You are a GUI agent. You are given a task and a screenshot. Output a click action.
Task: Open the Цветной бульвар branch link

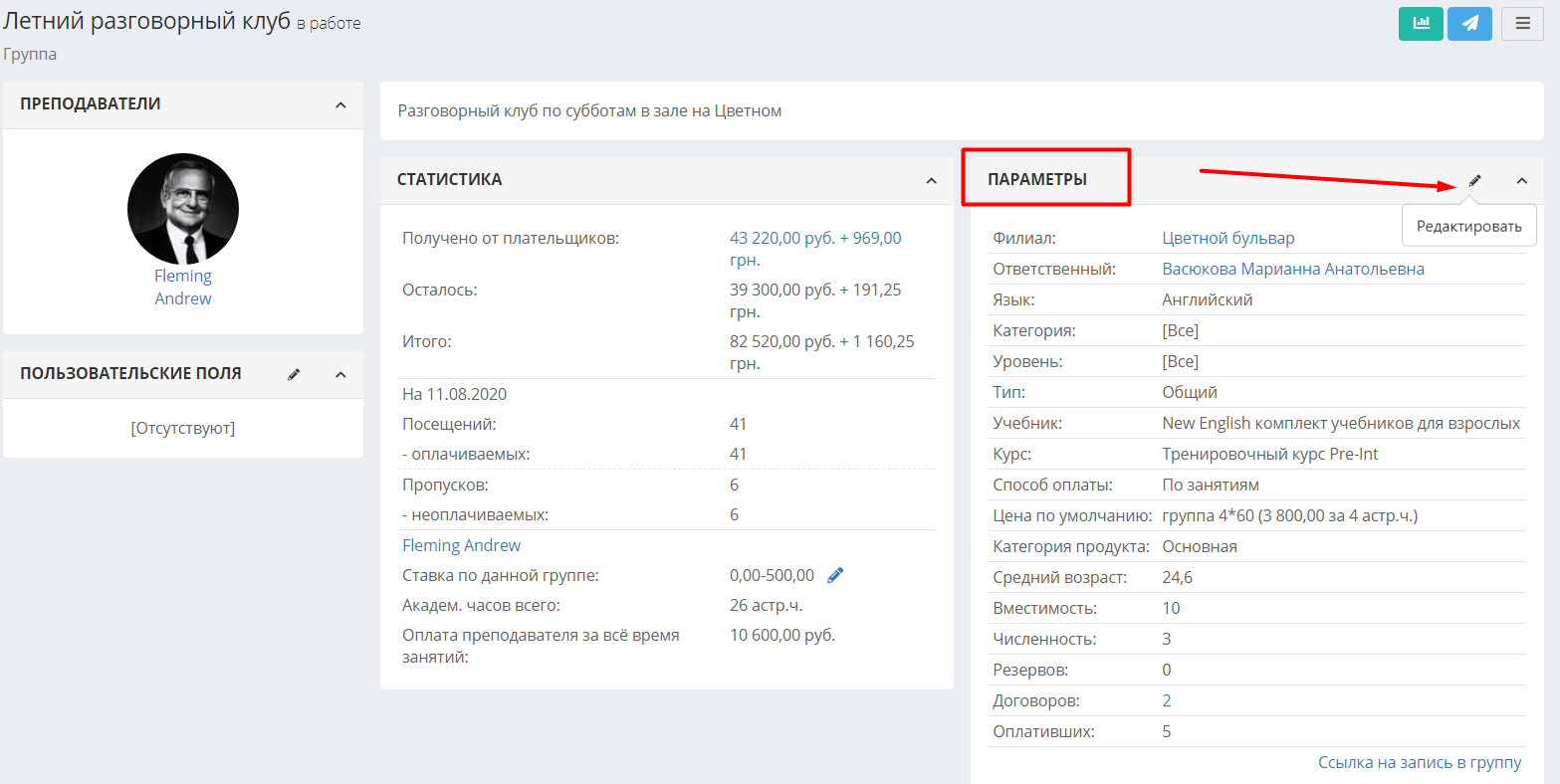(x=1228, y=238)
